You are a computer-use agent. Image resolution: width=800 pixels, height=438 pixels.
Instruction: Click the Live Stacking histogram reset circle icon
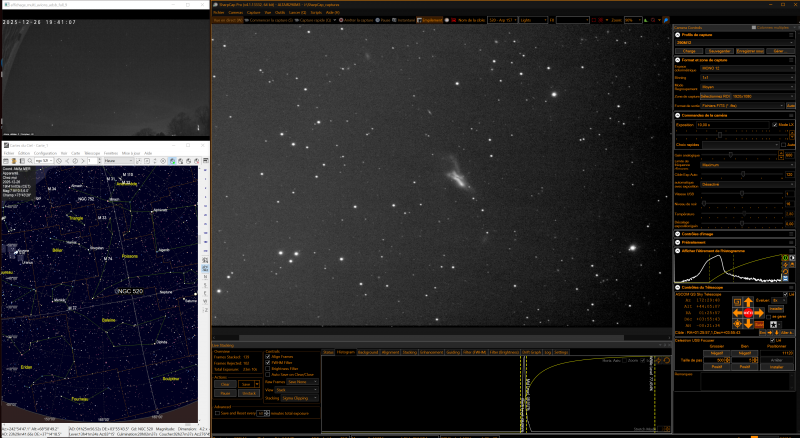pyautogui.click(x=667, y=360)
